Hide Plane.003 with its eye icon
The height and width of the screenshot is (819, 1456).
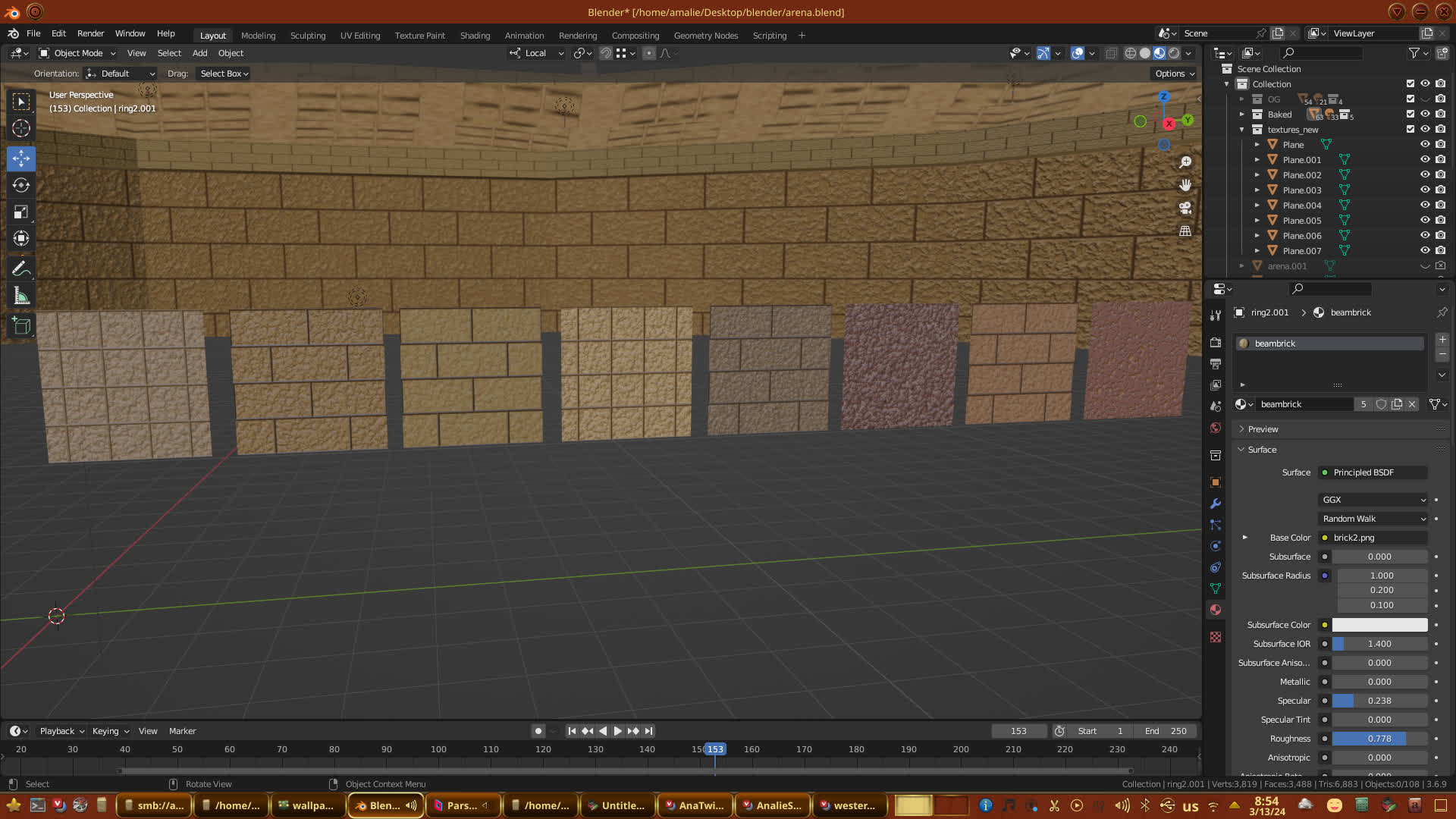click(1425, 190)
